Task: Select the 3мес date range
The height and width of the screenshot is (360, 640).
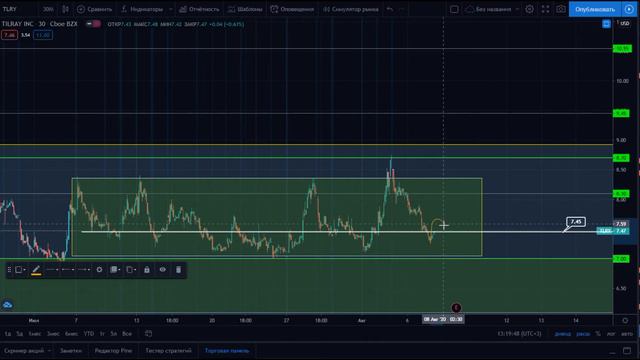Action: pos(53,333)
